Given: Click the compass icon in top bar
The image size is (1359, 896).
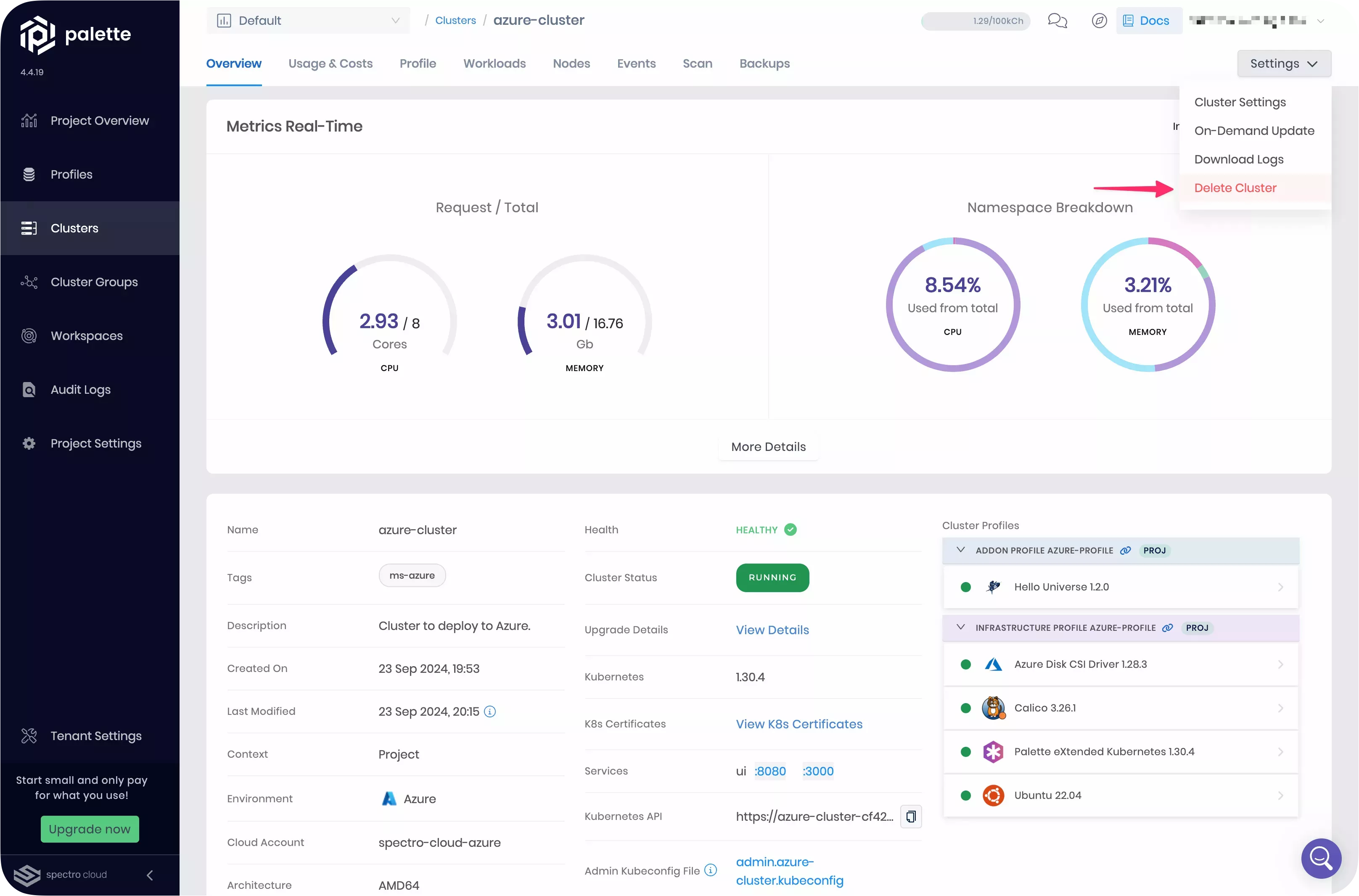Looking at the screenshot, I should tap(1099, 21).
